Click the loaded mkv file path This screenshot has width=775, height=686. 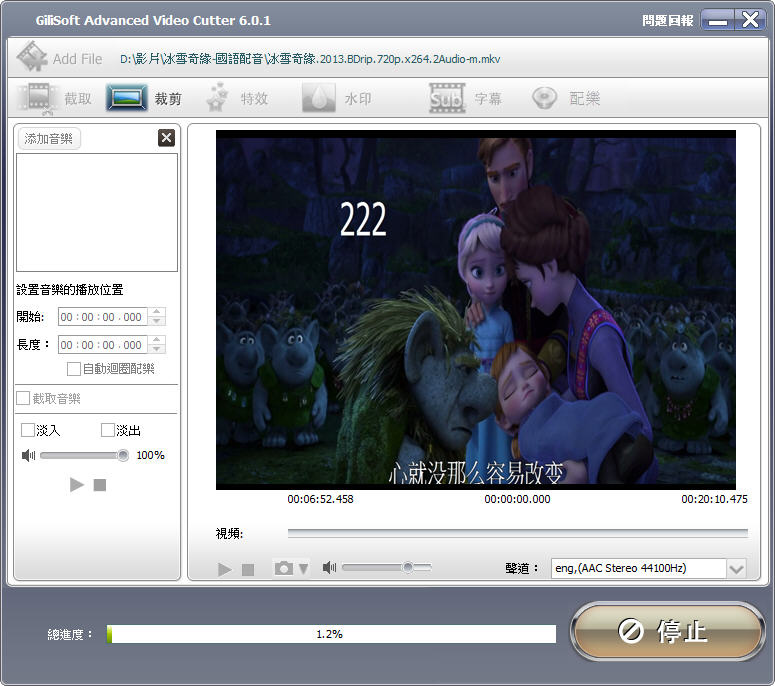(x=310, y=59)
